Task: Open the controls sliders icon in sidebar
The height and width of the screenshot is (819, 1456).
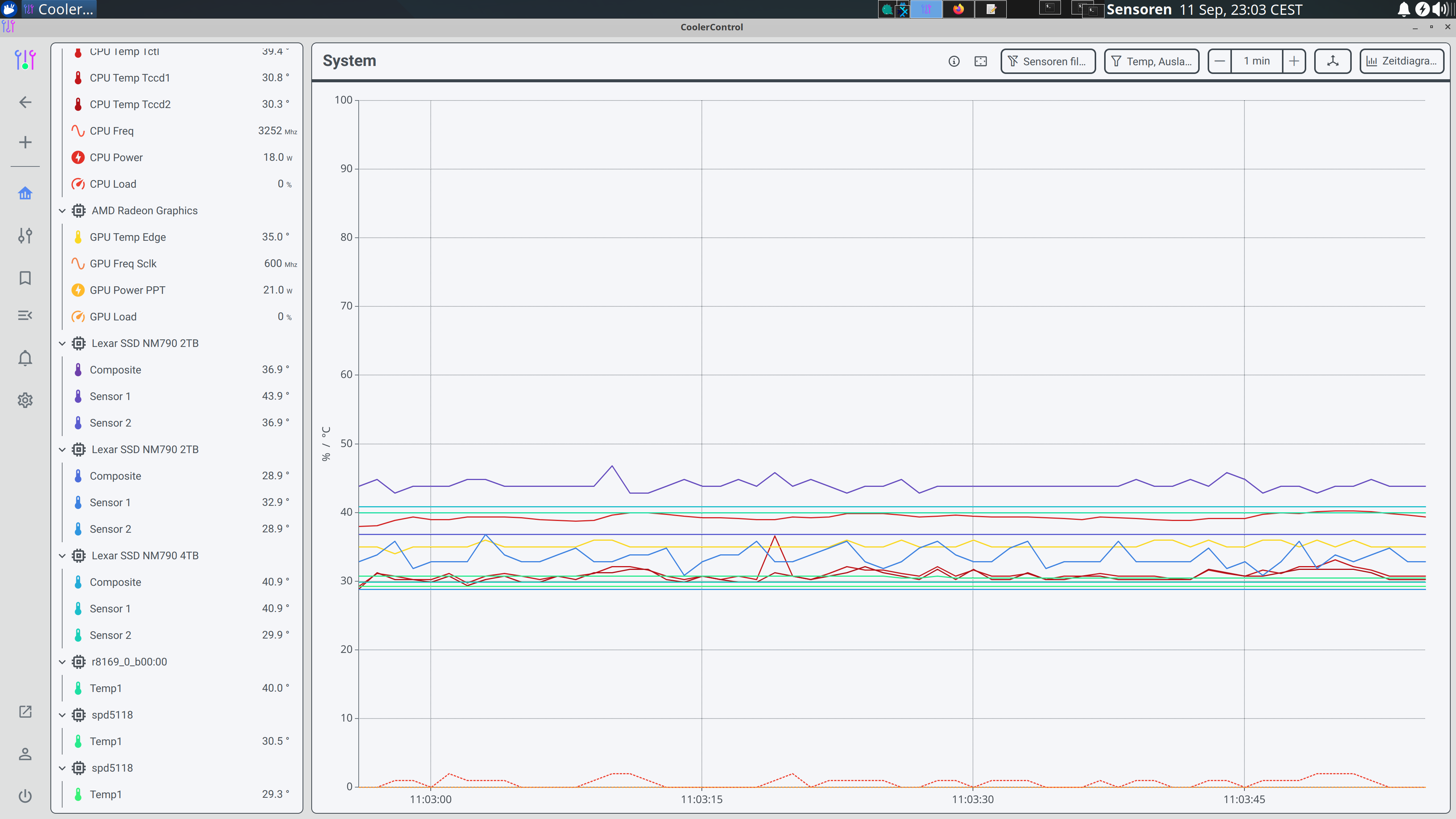Action: click(x=25, y=236)
